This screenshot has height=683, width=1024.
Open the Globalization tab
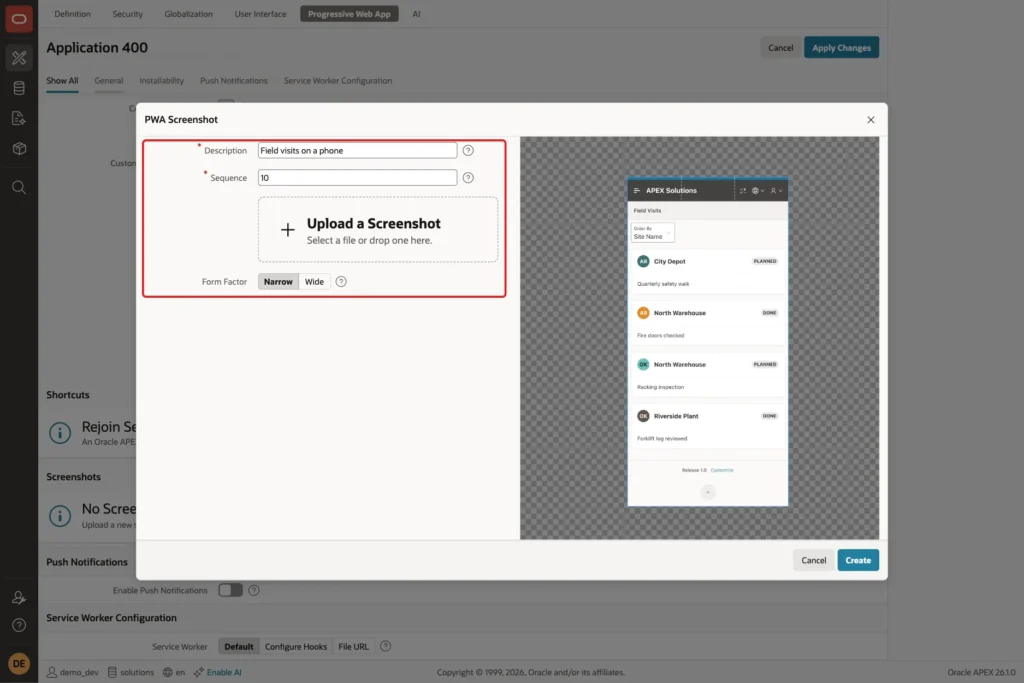click(x=189, y=14)
